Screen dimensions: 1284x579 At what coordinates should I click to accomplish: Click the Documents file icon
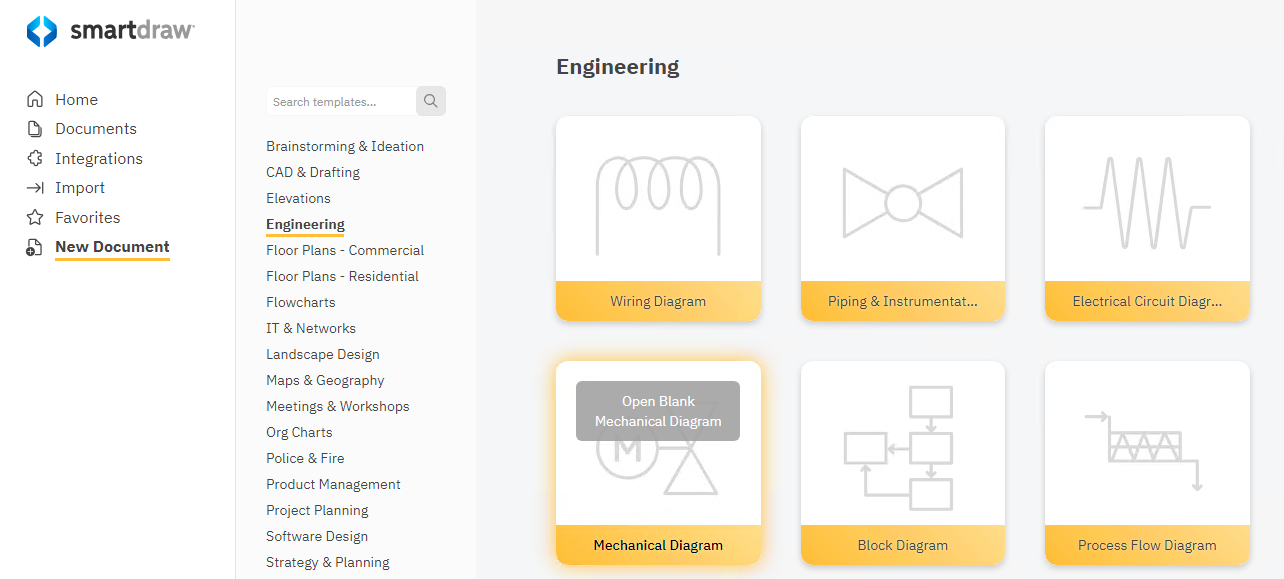coord(35,129)
